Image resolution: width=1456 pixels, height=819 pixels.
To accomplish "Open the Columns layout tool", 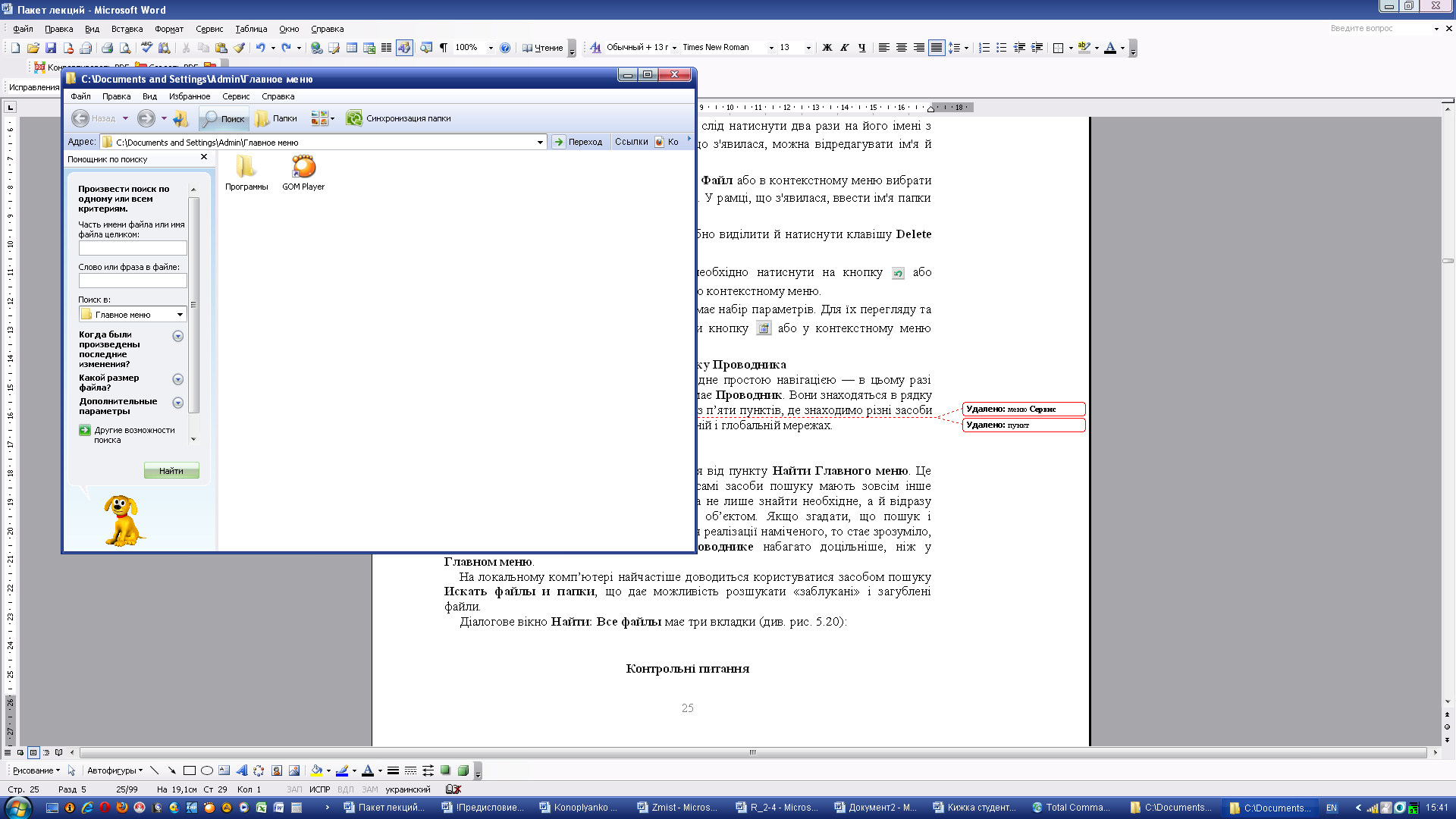I will [386, 48].
